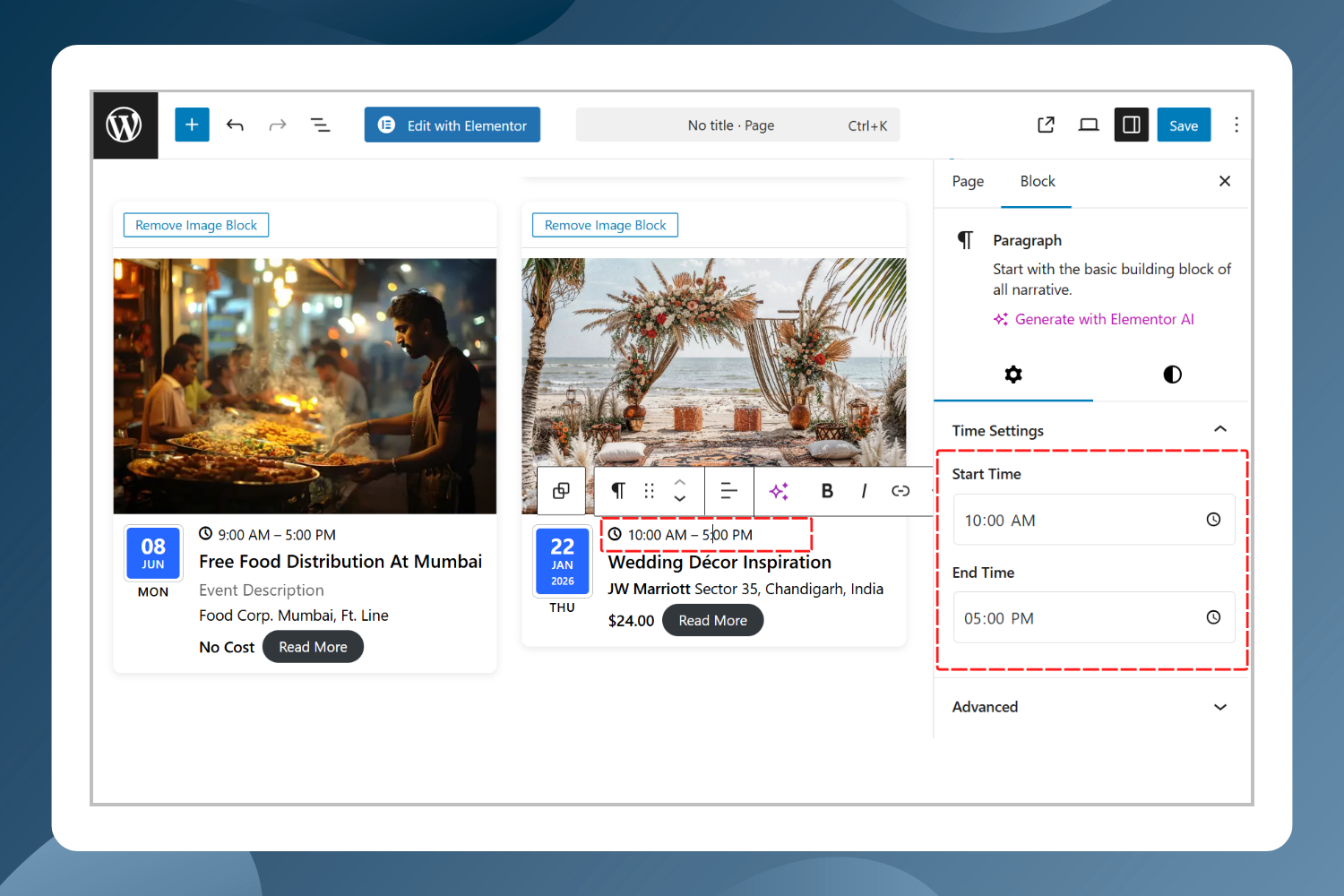Collapse the Time Settings panel
This screenshot has width=1344, height=896.
coord(1090,430)
